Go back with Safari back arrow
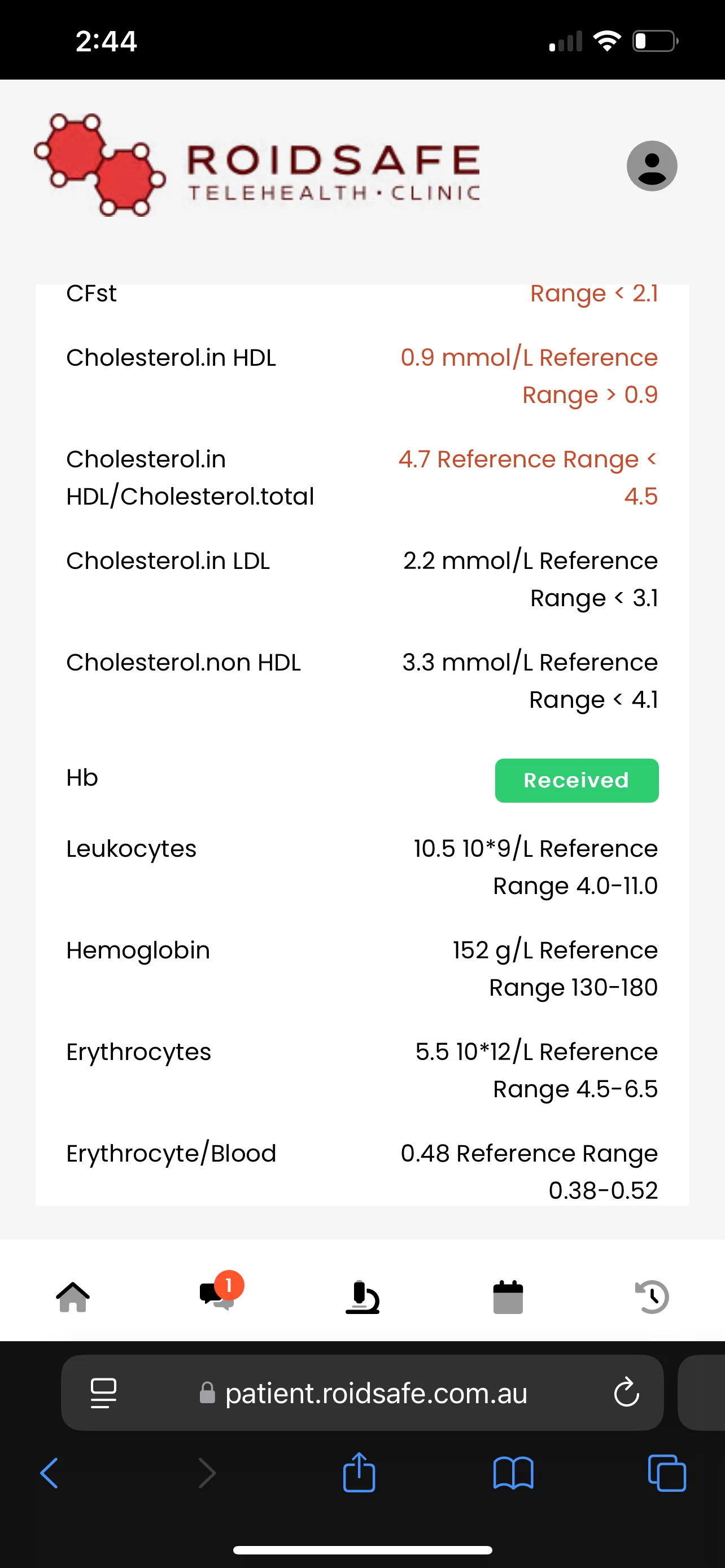Viewport: 725px width, 1568px height. coord(49,1474)
